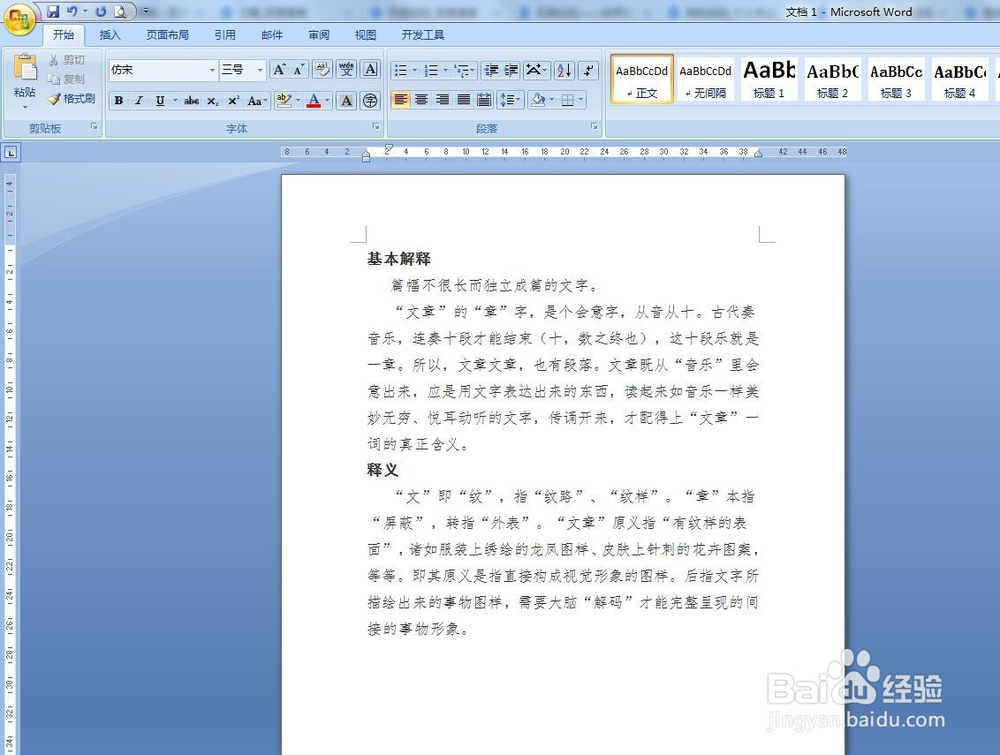Center-align the paragraph
The width and height of the screenshot is (1000, 755).
pyautogui.click(x=421, y=100)
